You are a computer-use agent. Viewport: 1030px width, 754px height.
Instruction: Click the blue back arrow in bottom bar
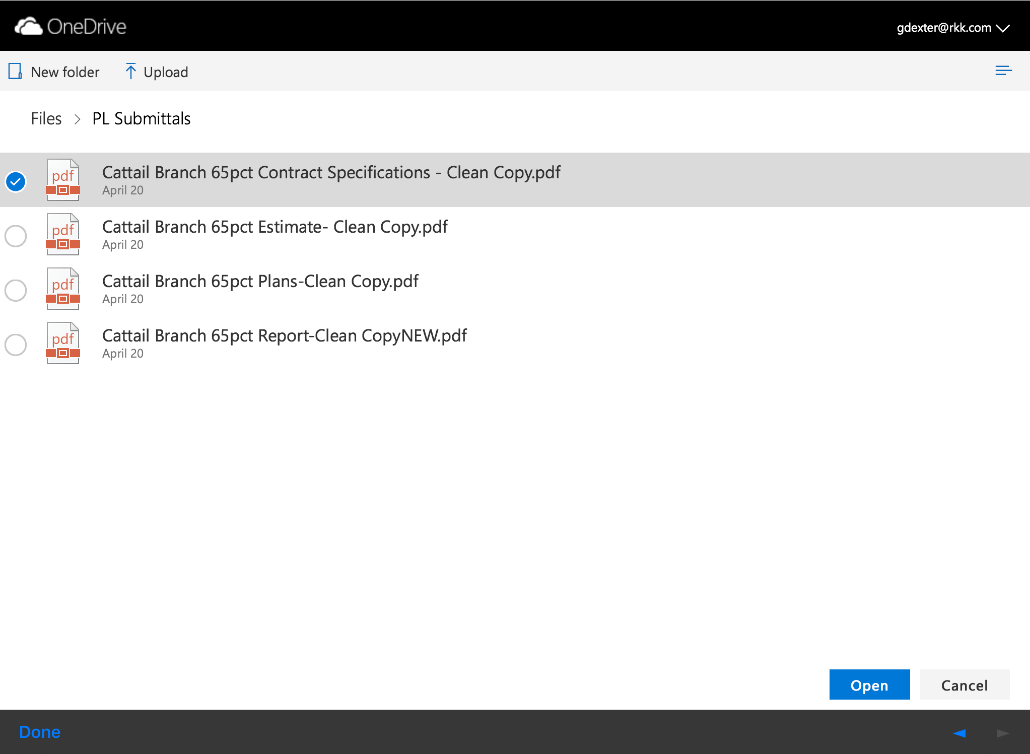[x=960, y=733]
